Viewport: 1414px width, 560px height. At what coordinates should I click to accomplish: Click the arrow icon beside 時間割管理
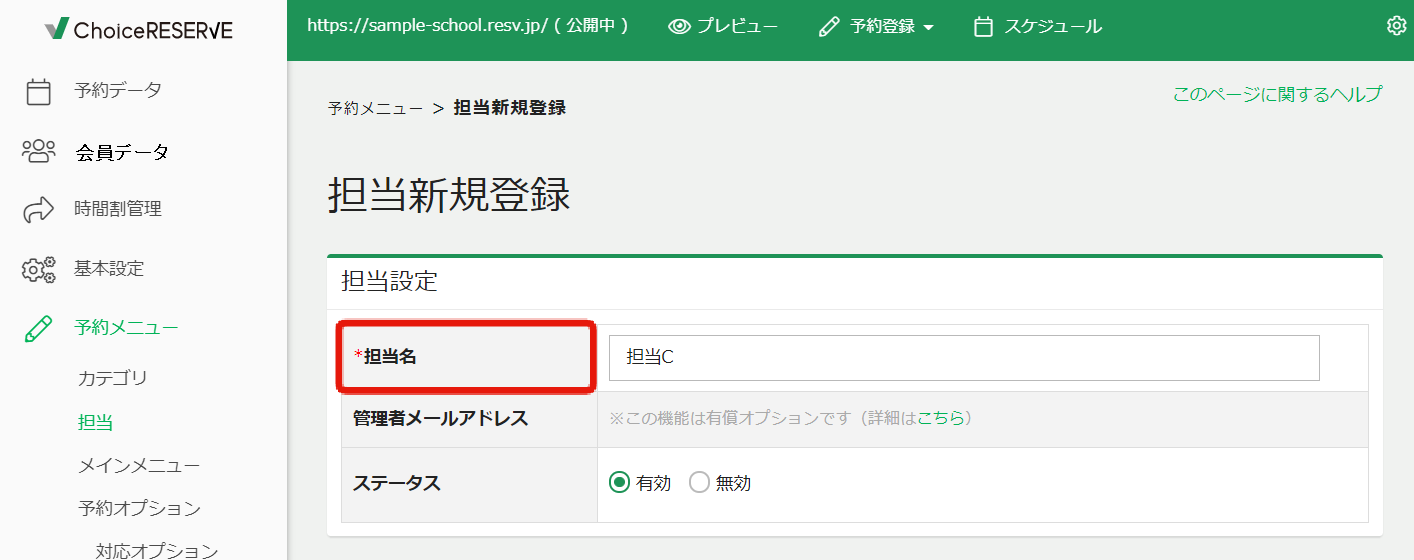coord(38,210)
